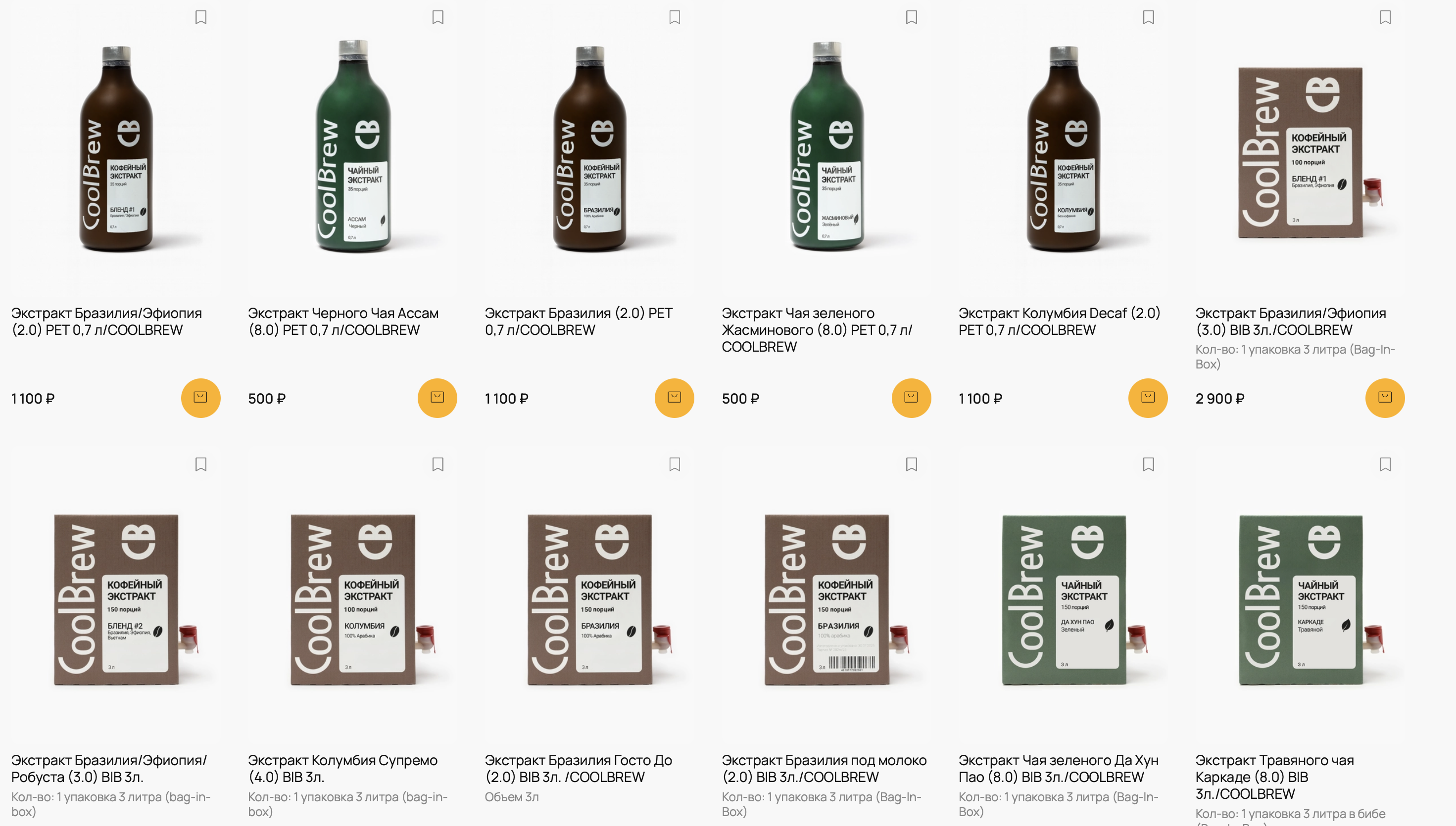This screenshot has width=1456, height=826.
Task: Bookmark the Травяного чая Каркаде product
Action: 1385,464
